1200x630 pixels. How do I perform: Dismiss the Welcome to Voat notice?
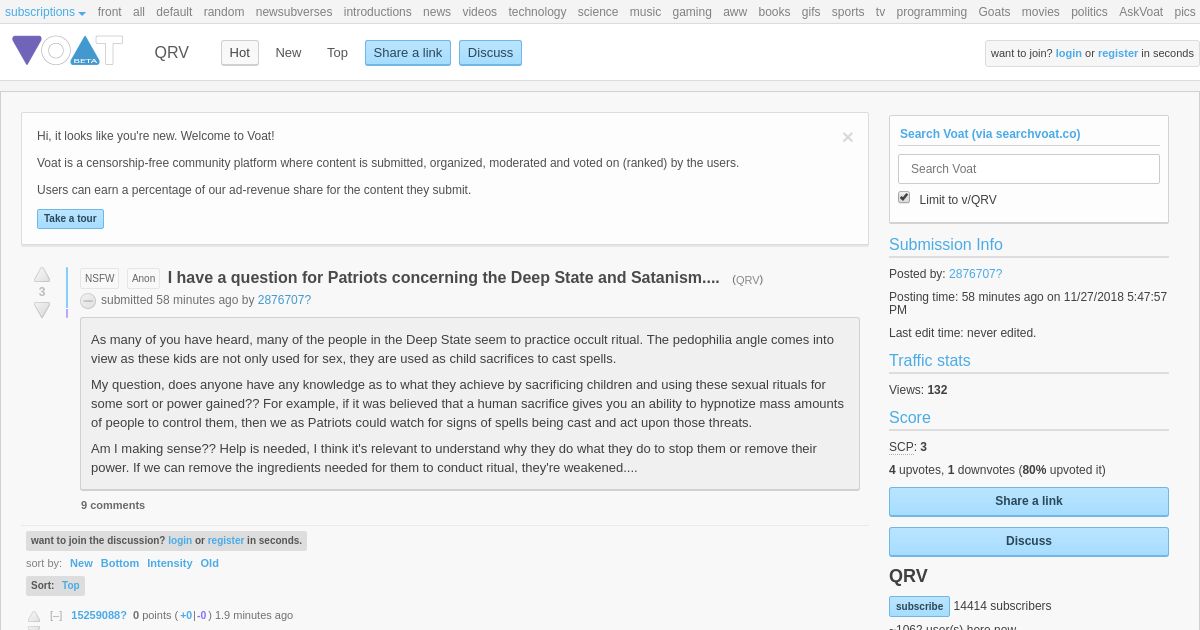(x=847, y=138)
